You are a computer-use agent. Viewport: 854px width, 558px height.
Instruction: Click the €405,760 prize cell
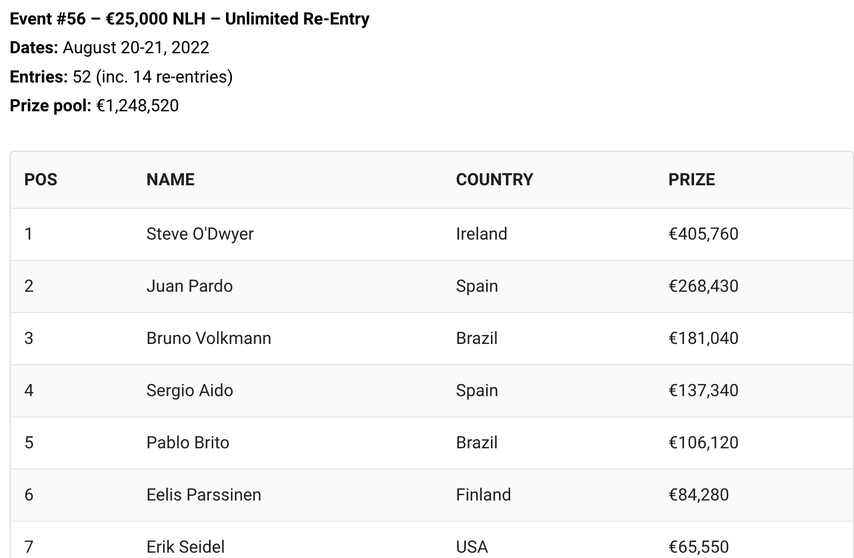click(703, 234)
